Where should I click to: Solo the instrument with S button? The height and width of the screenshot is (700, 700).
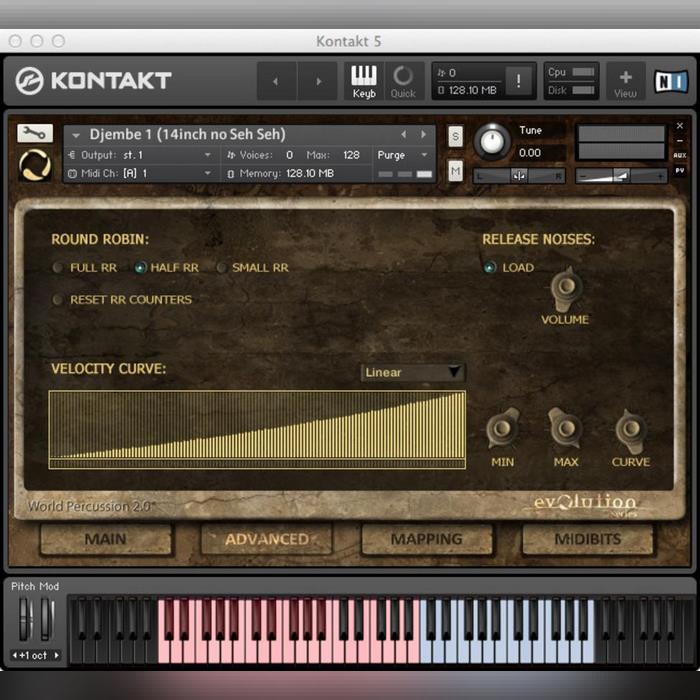[456, 136]
